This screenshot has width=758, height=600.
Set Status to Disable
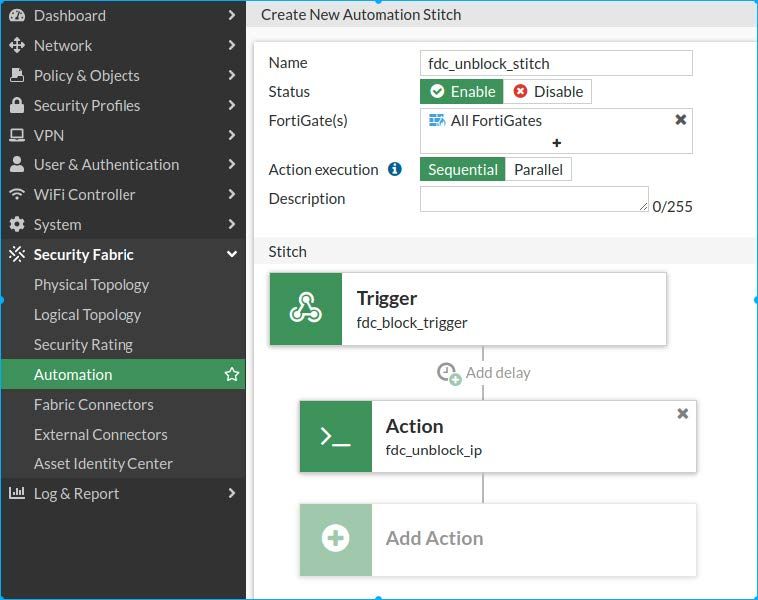click(548, 92)
